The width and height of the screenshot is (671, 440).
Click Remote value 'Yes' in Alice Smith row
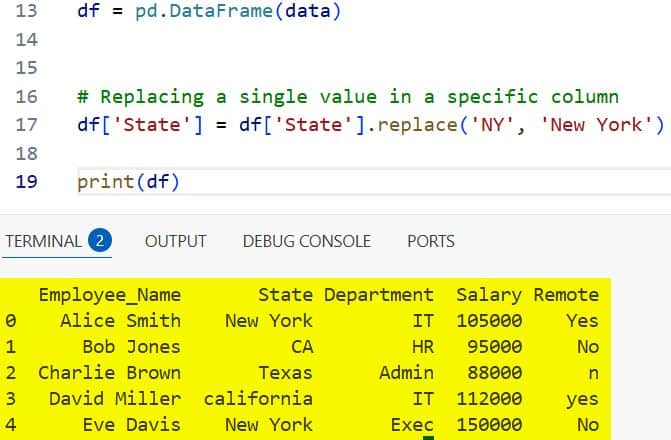(582, 321)
